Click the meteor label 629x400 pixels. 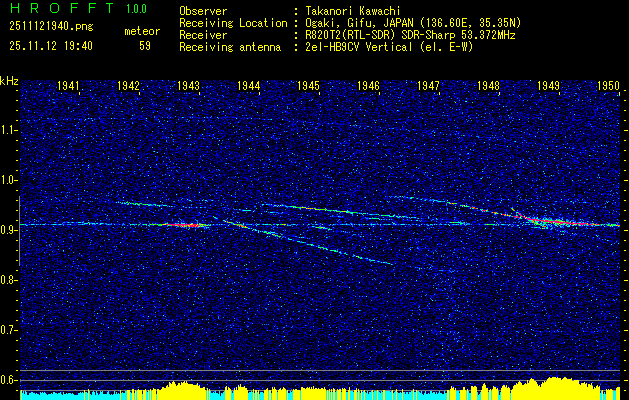(142, 31)
